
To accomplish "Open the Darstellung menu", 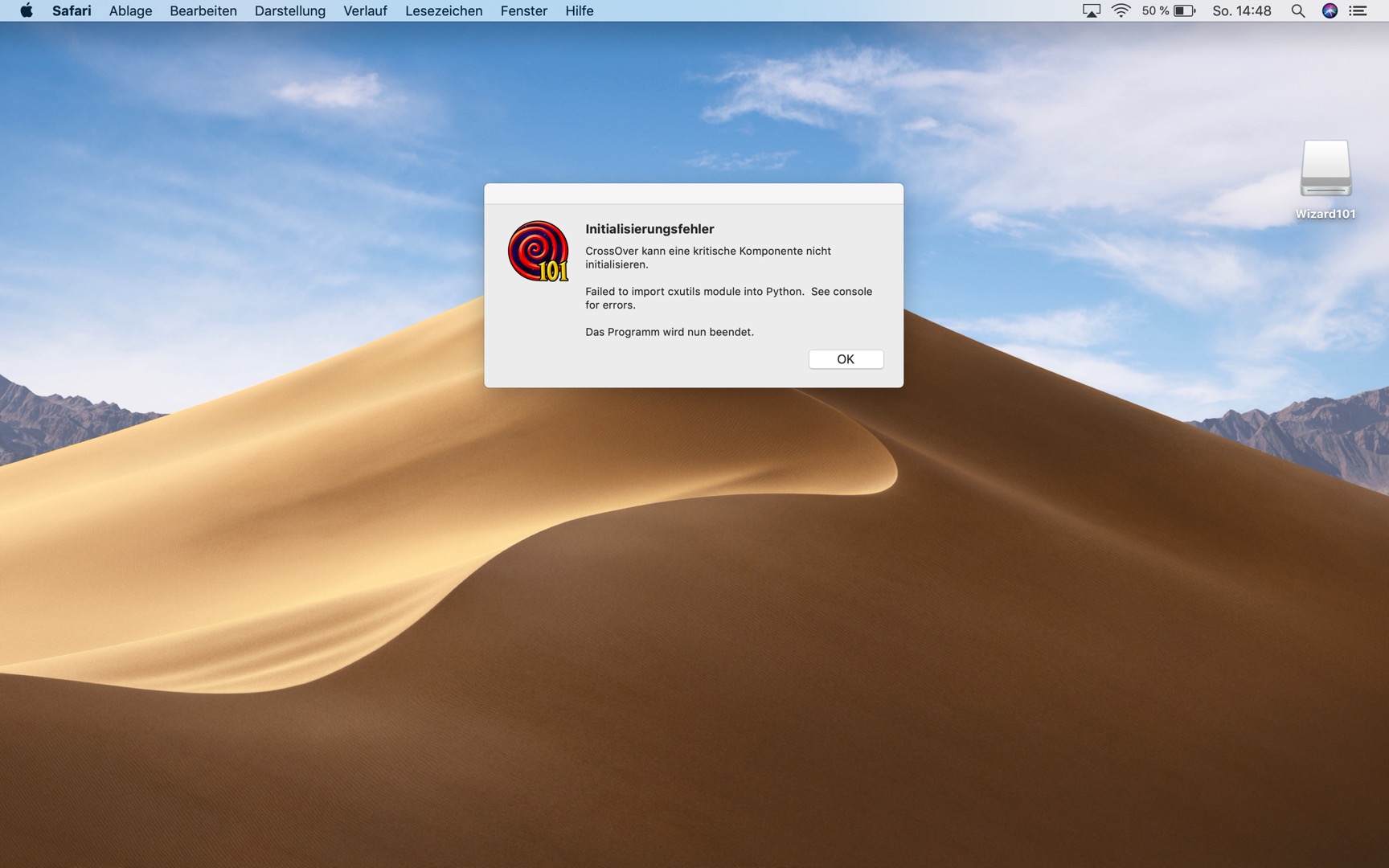I will [289, 10].
